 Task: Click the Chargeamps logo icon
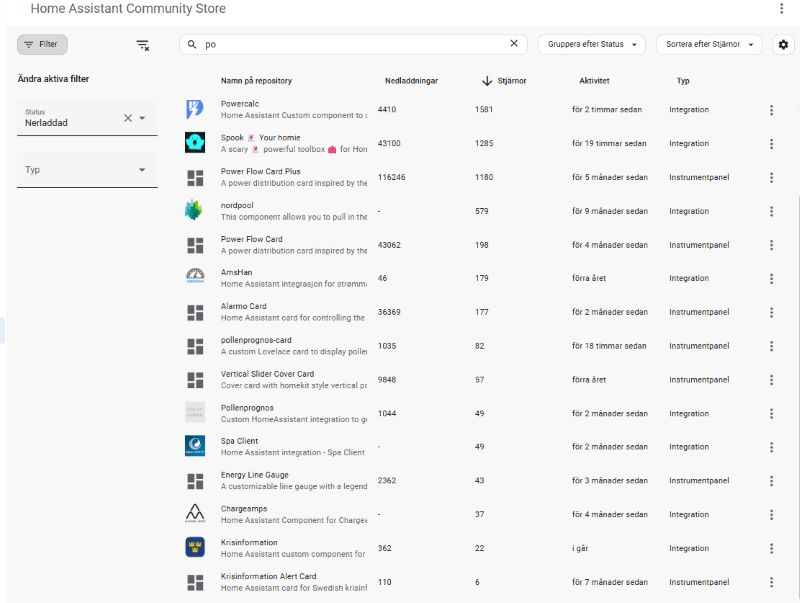(x=195, y=513)
